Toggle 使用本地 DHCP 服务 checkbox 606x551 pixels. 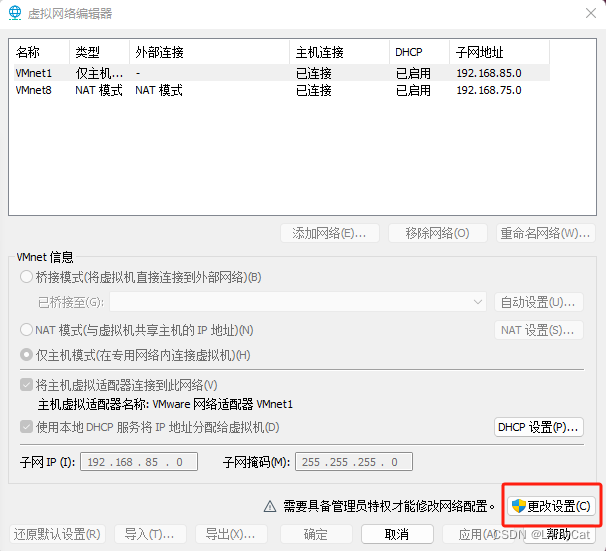tap(26, 427)
